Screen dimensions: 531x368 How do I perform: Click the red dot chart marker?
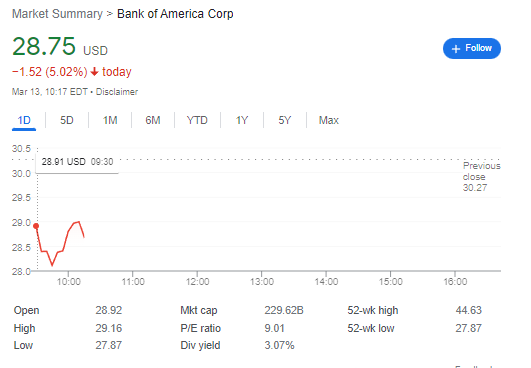click(x=36, y=226)
